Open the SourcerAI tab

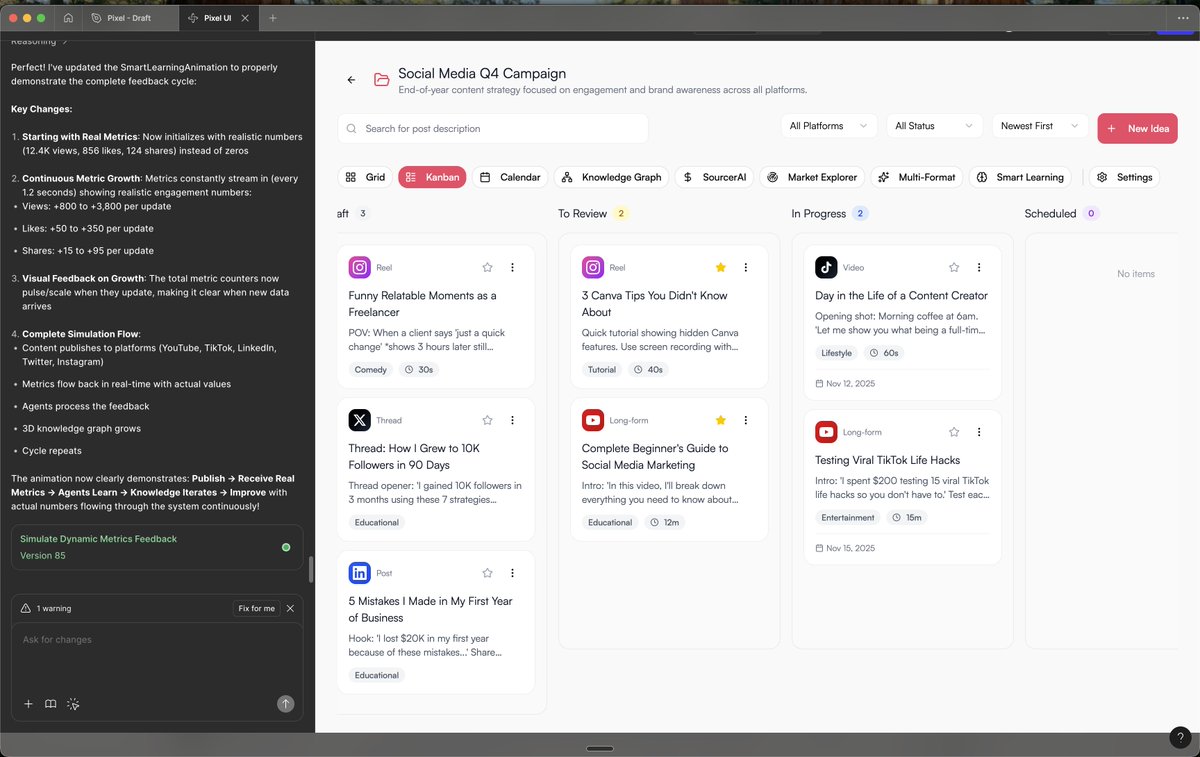[x=714, y=177]
